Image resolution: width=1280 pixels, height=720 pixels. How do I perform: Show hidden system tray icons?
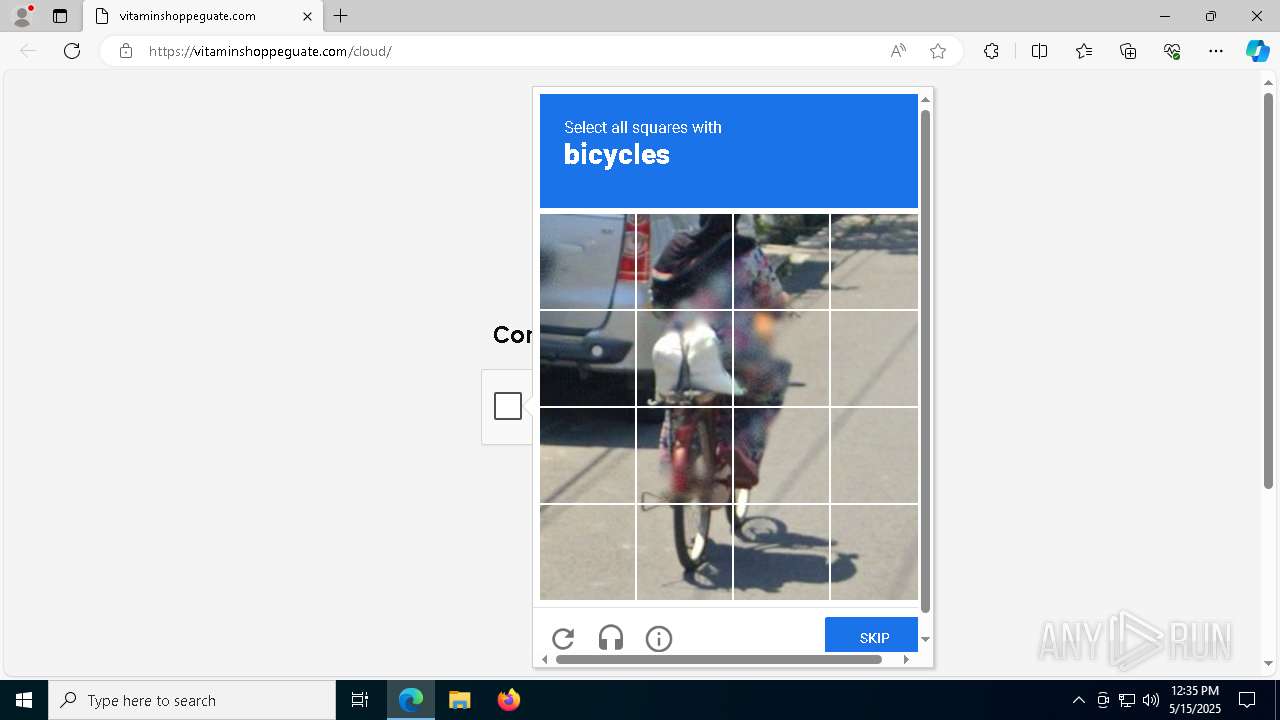click(1078, 700)
